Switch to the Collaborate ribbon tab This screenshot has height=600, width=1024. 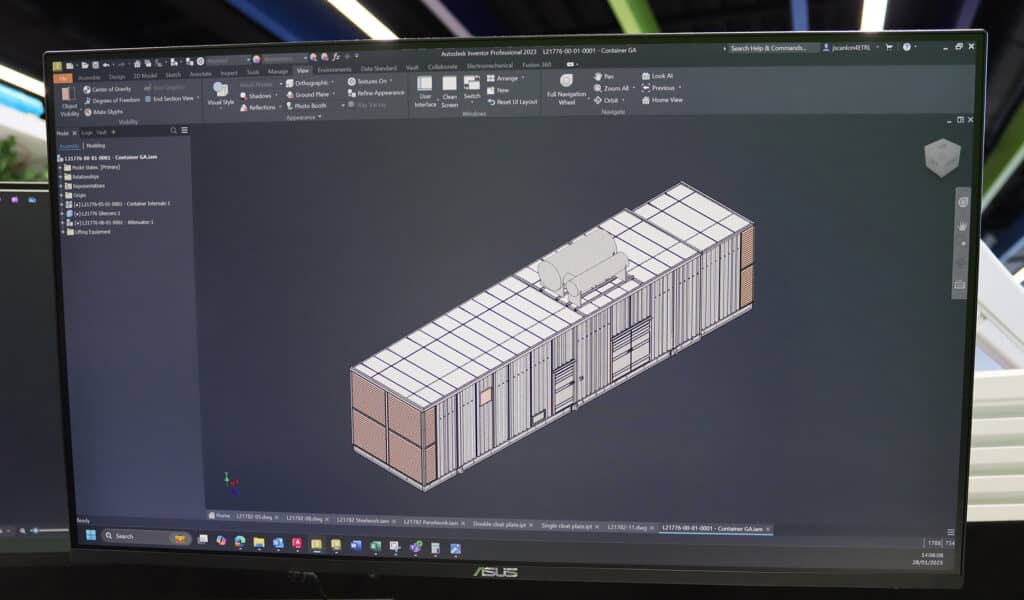(443, 67)
